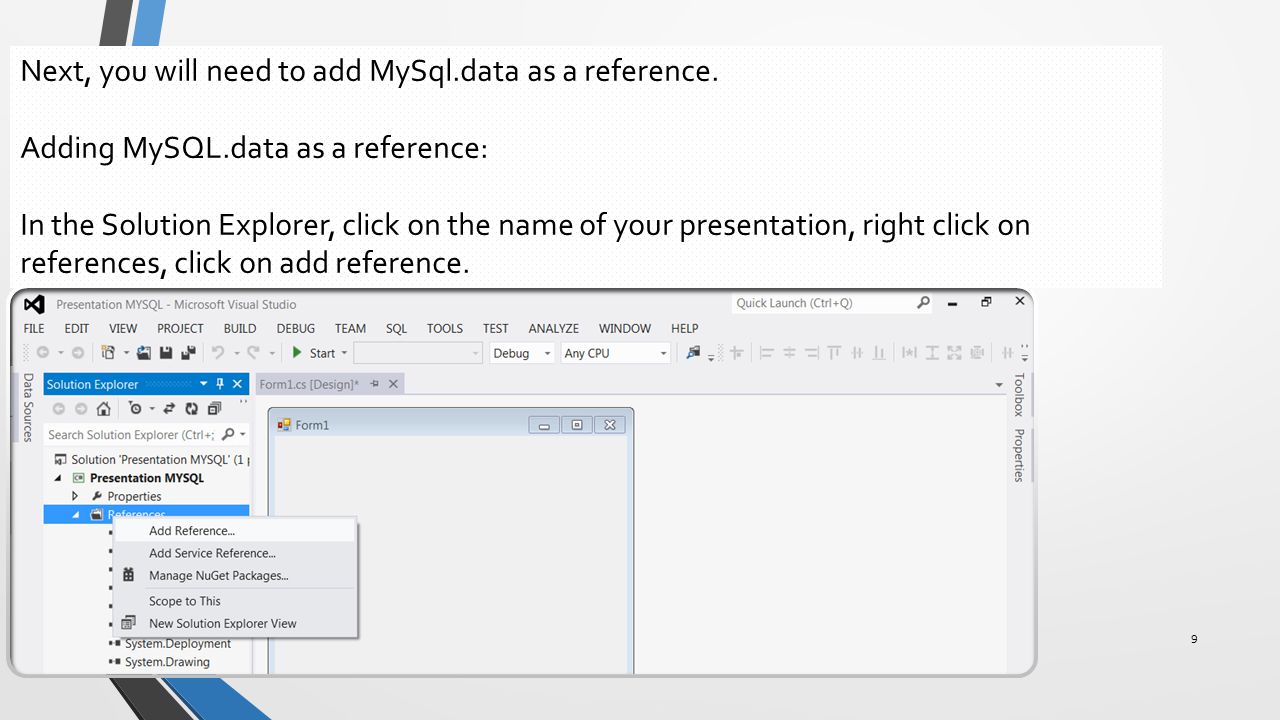Select Add Service Reference... menu entry

(235, 553)
